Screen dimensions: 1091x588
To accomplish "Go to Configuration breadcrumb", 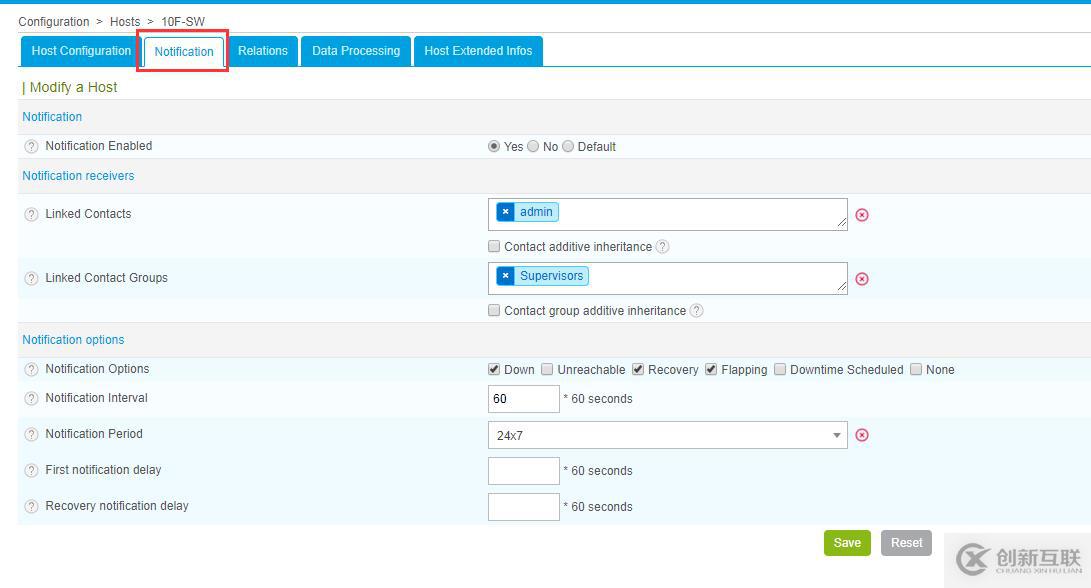I will click(x=54, y=22).
